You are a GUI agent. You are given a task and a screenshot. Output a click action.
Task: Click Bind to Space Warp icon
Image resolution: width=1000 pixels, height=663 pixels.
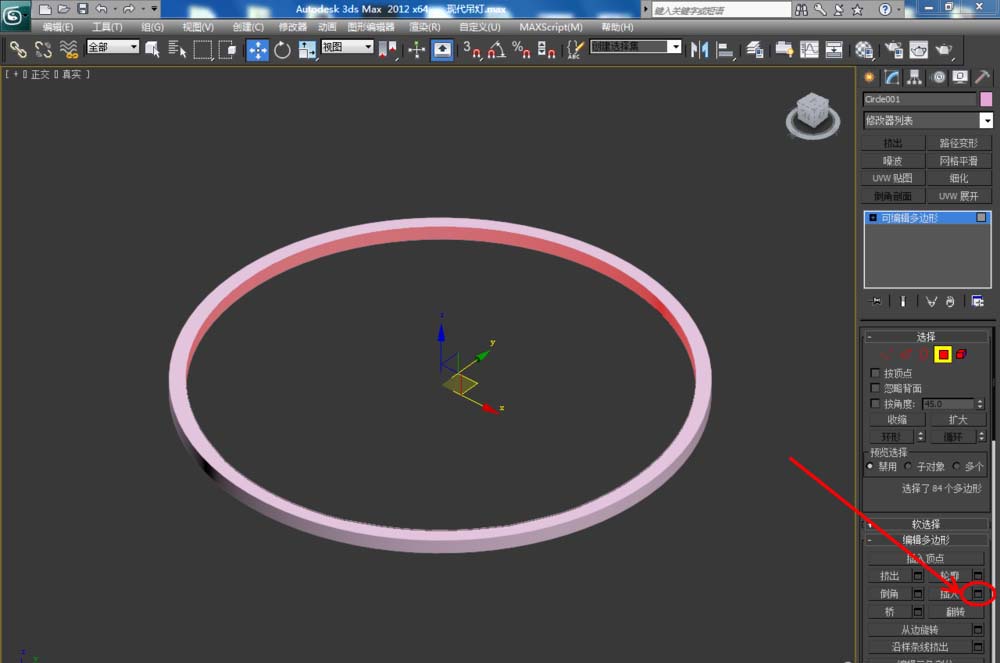[x=68, y=49]
